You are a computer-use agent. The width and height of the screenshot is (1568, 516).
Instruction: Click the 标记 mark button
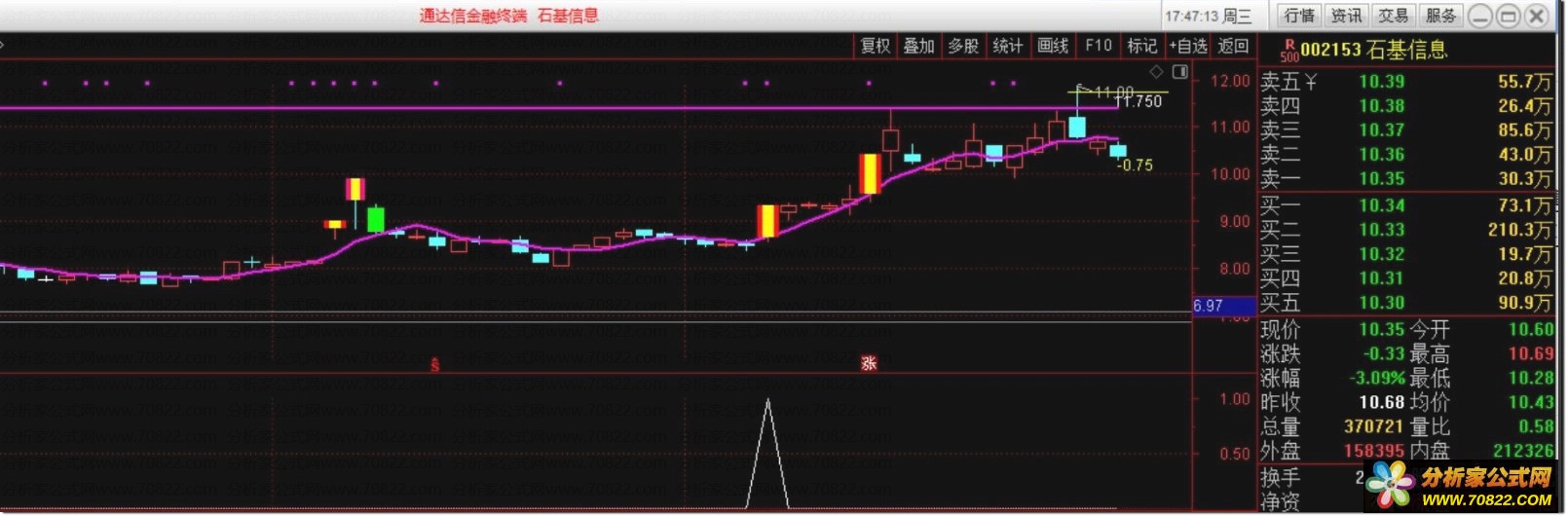tap(1141, 46)
